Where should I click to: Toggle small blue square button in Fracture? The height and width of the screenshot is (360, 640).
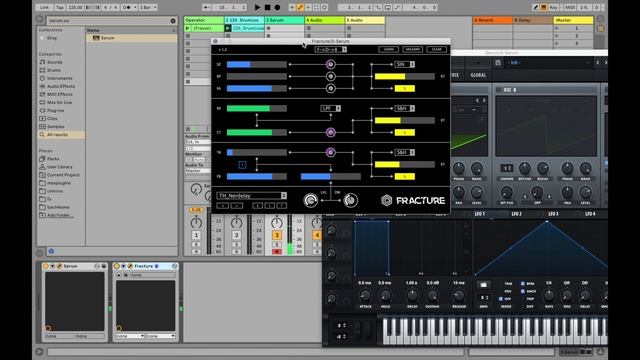[242, 164]
